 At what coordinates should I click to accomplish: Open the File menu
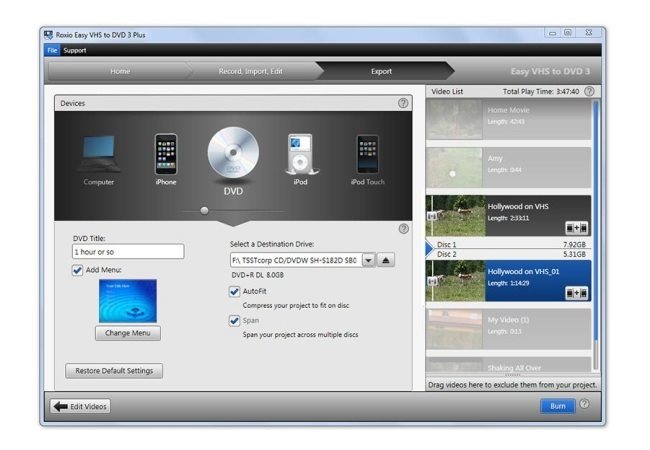(x=52, y=50)
